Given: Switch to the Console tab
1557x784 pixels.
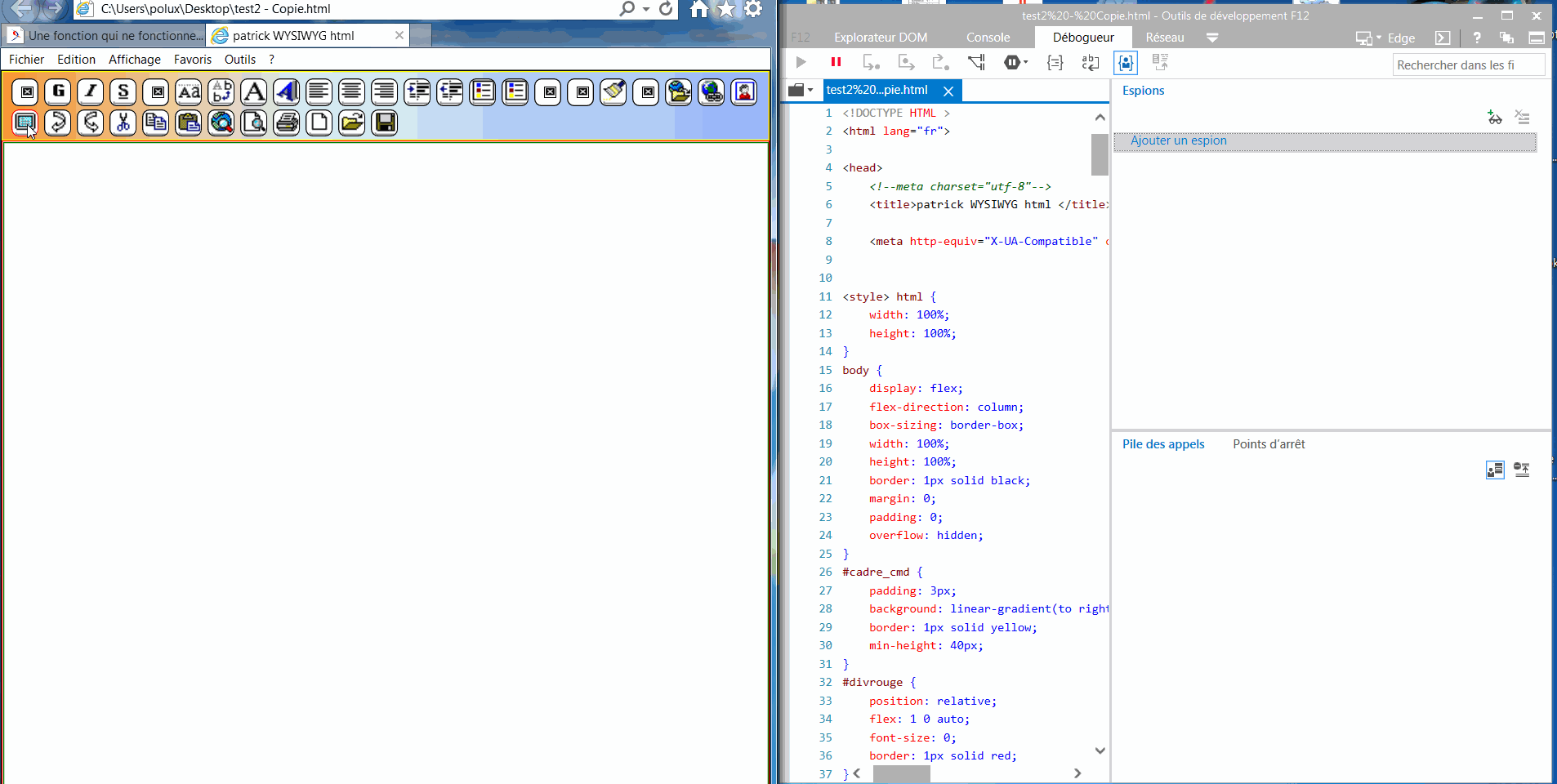Looking at the screenshot, I should pos(988,38).
